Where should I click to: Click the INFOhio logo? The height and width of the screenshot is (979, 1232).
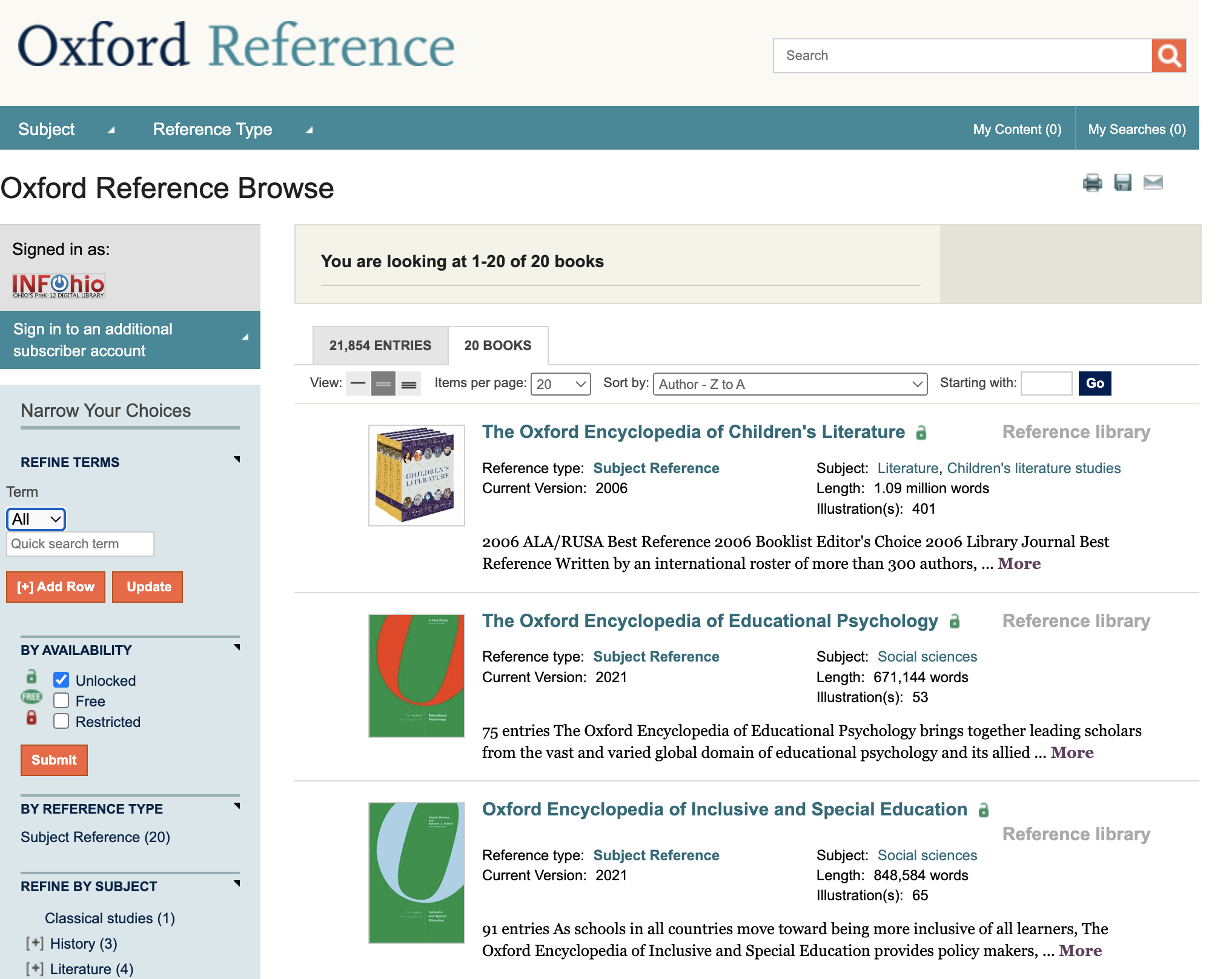click(x=59, y=285)
